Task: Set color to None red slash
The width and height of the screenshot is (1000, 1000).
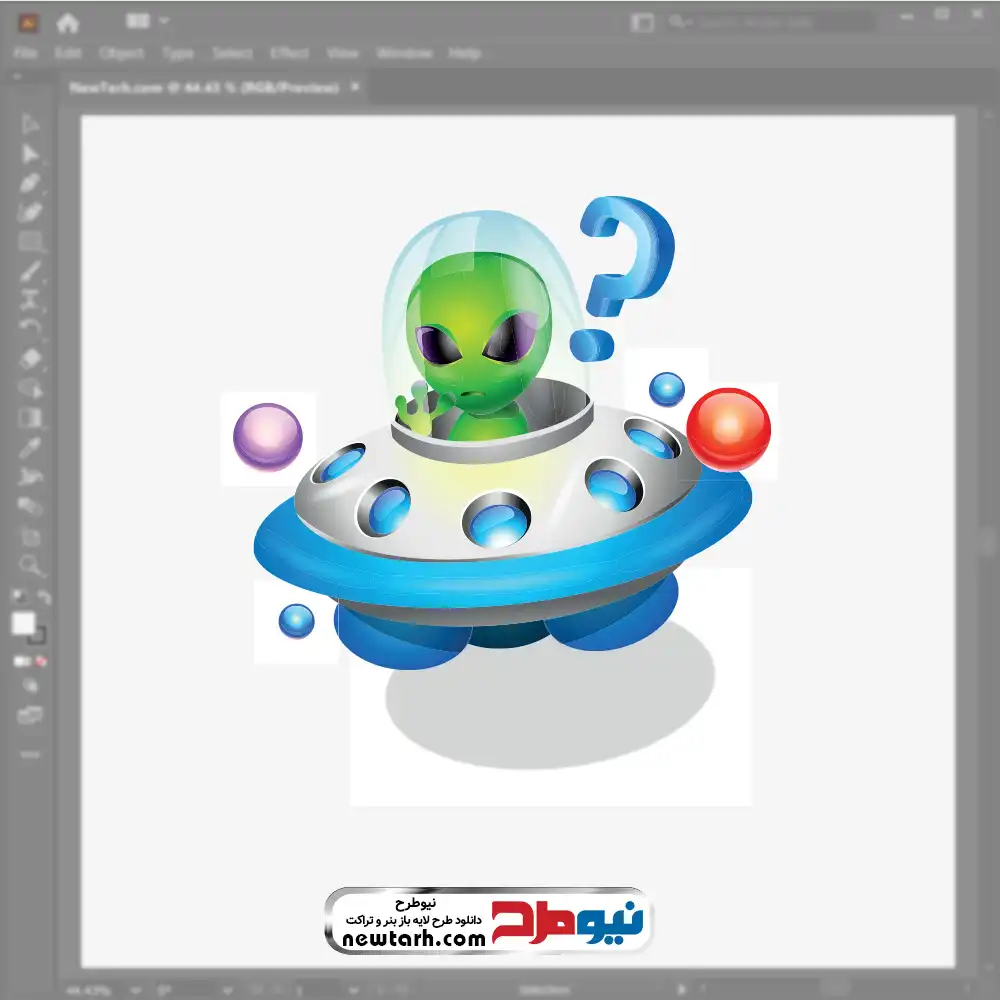Action: coord(41,661)
